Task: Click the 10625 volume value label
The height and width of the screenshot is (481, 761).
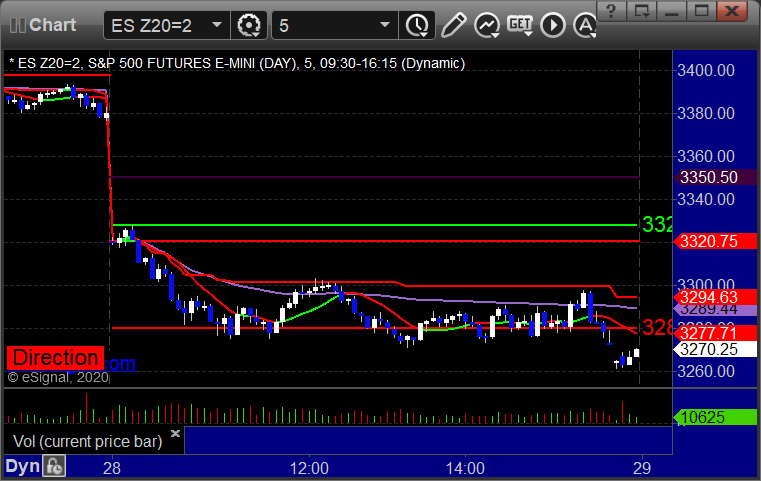Action: [715, 417]
